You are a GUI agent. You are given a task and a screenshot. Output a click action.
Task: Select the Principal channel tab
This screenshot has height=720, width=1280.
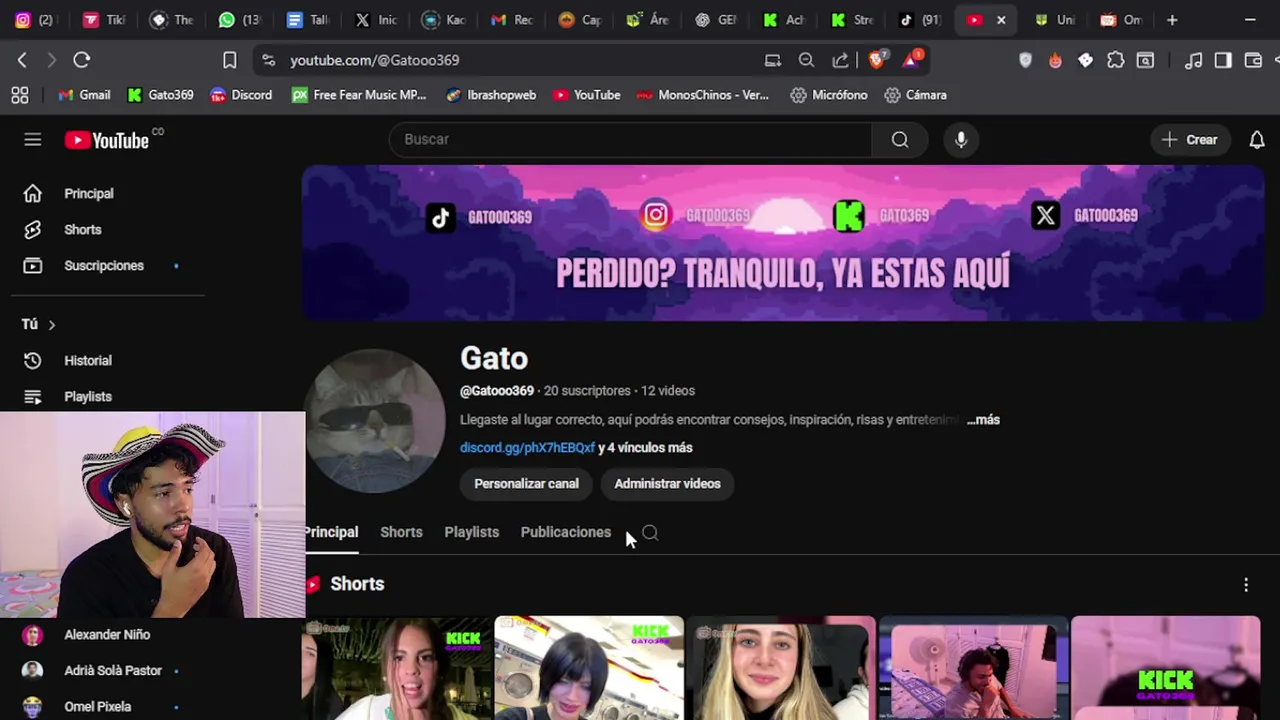coord(331,532)
